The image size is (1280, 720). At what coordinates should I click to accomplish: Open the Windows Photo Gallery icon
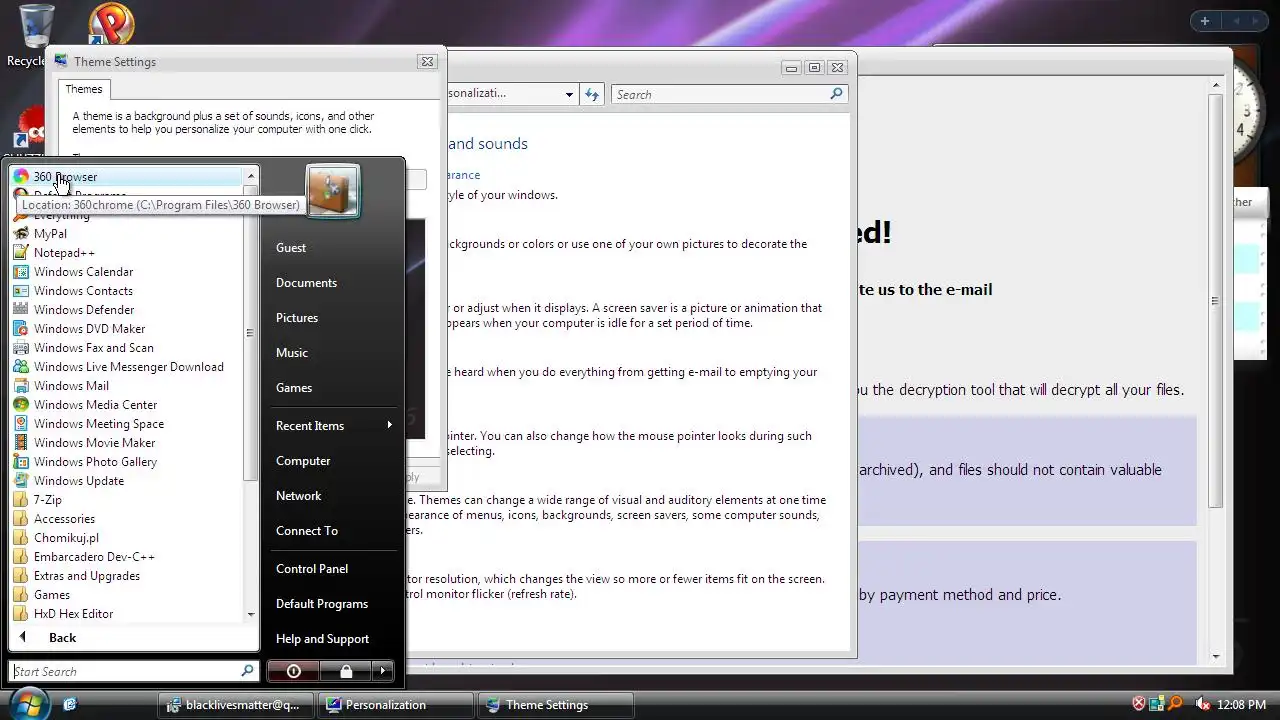click(x=21, y=462)
